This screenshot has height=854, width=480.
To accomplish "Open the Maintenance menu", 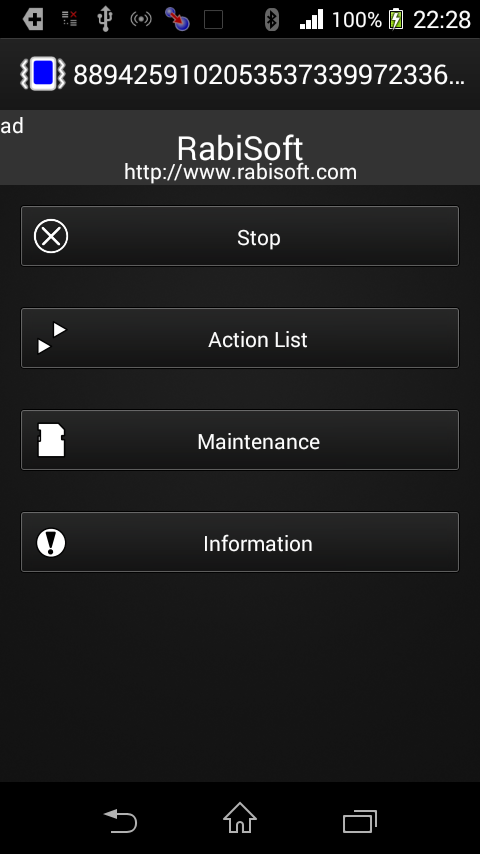I will pos(240,440).
